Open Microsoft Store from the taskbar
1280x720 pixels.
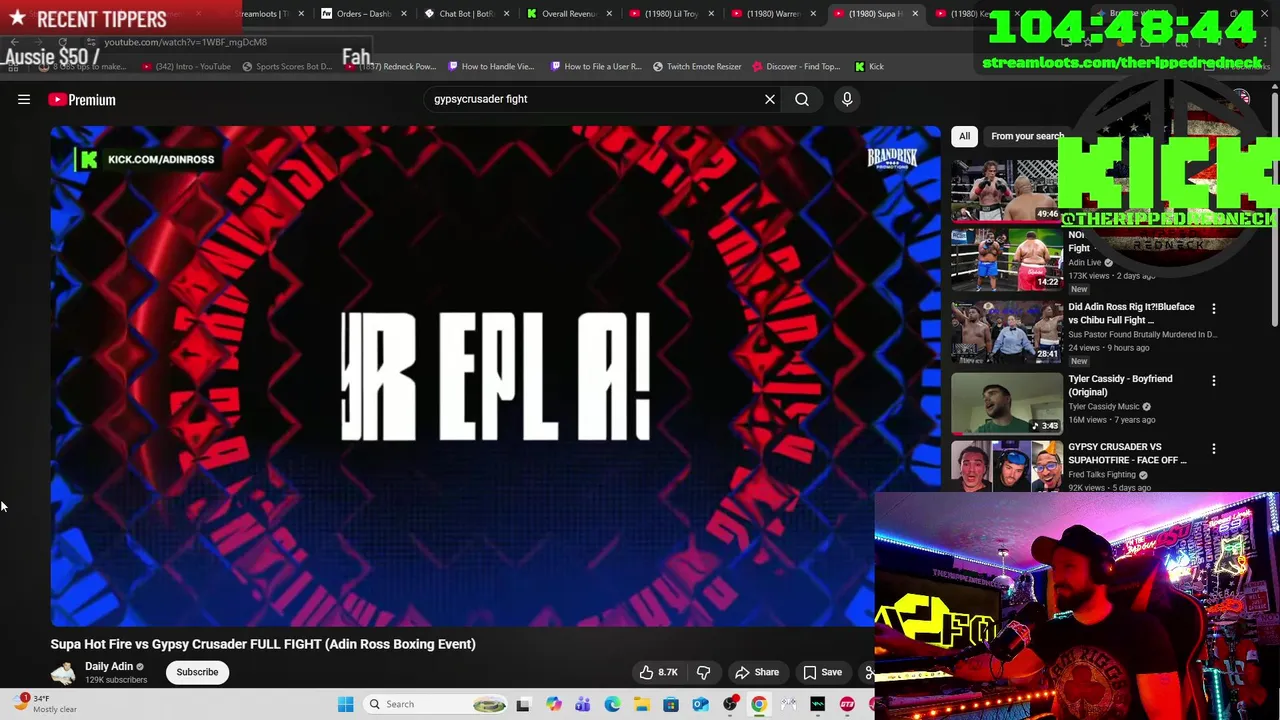pyautogui.click(x=671, y=705)
